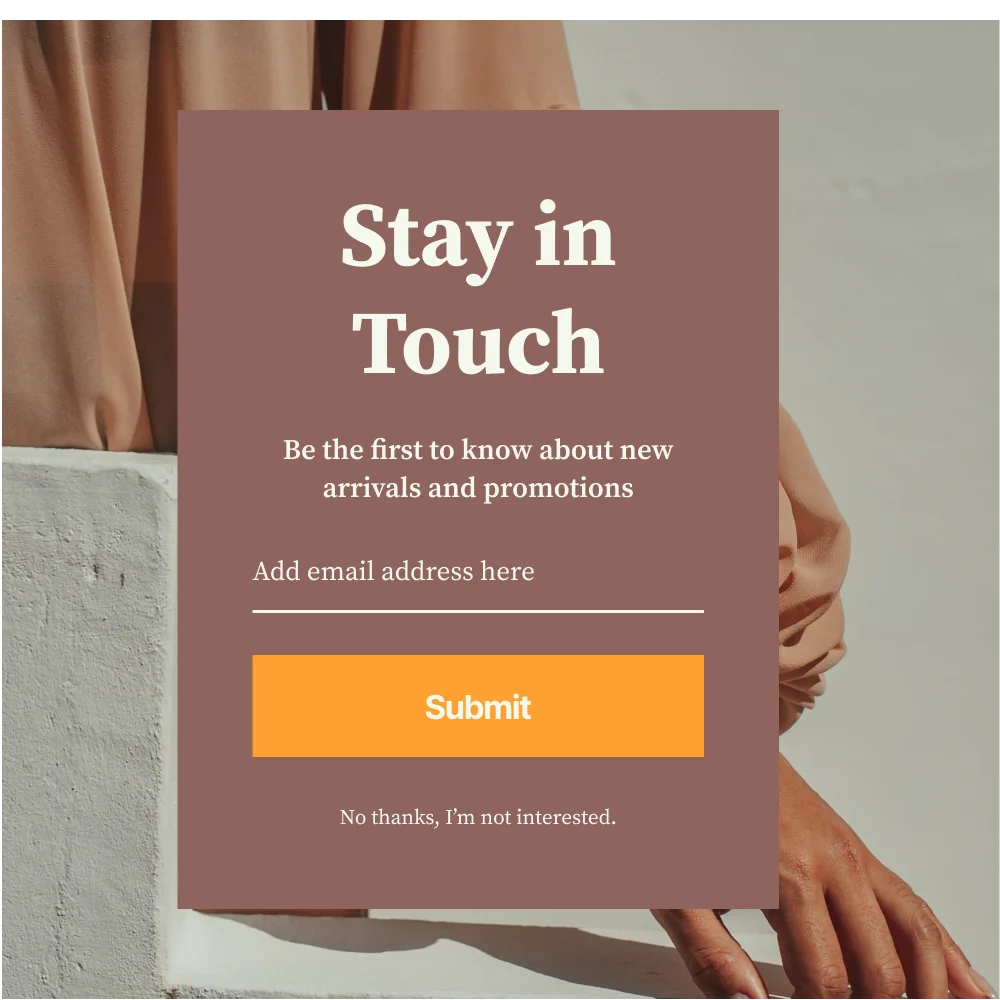Screen dimensions: 1000x1000
Task: Click the word 'promotions' in the subheading
Action: 558,490
